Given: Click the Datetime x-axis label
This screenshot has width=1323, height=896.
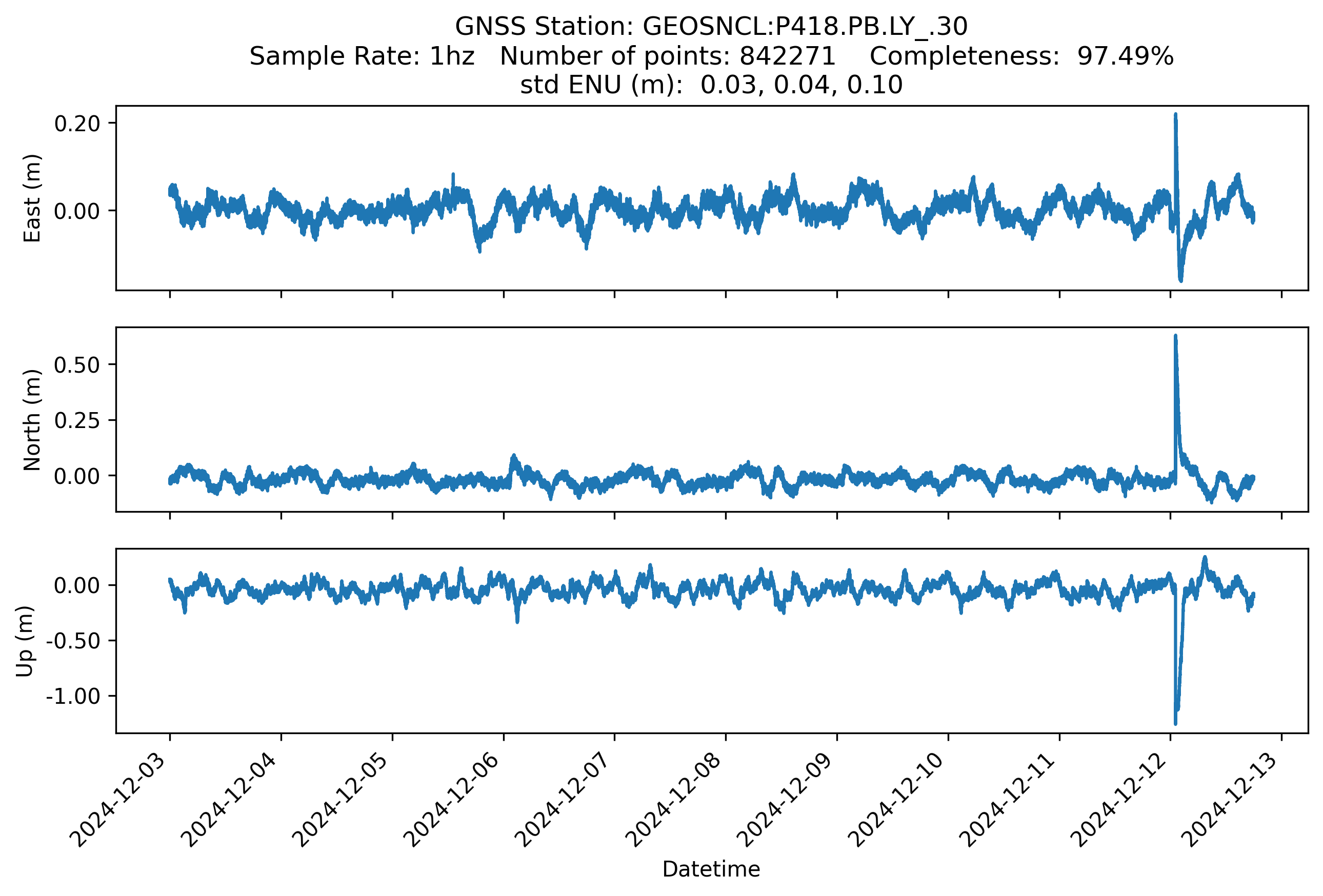Looking at the screenshot, I should coord(711,869).
